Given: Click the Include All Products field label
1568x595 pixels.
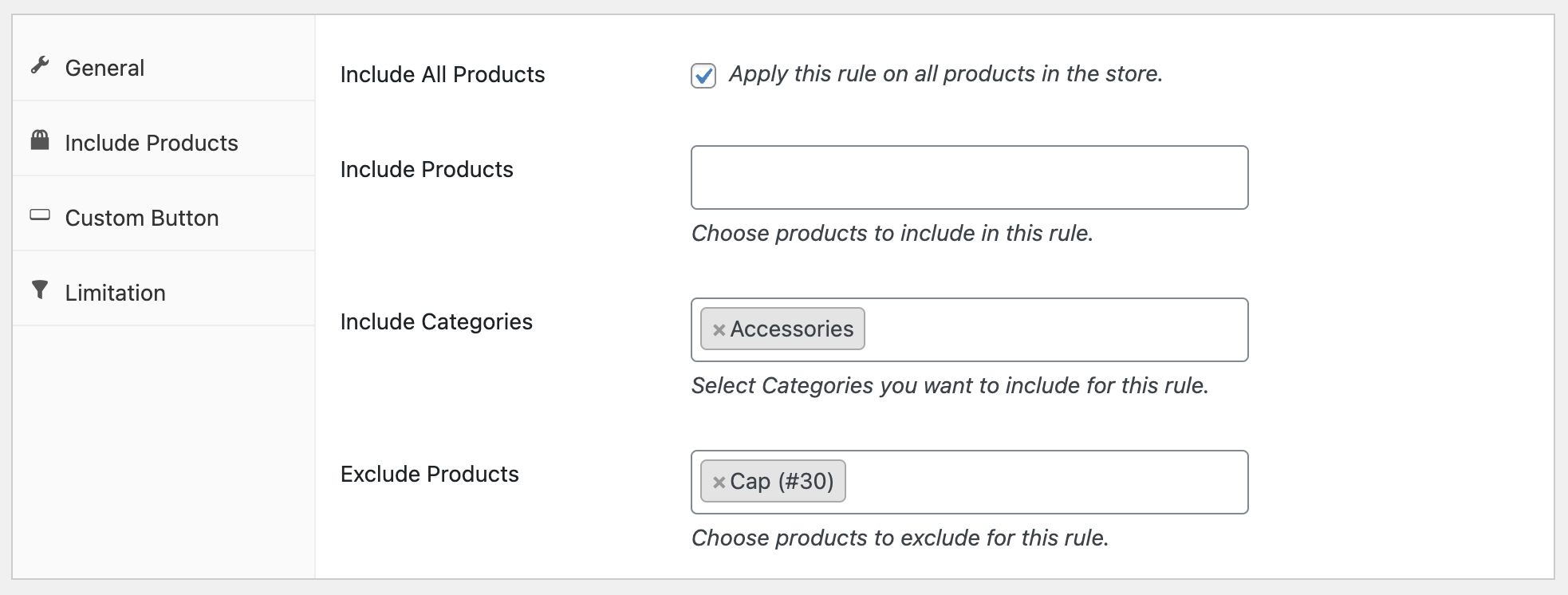Looking at the screenshot, I should 443,74.
